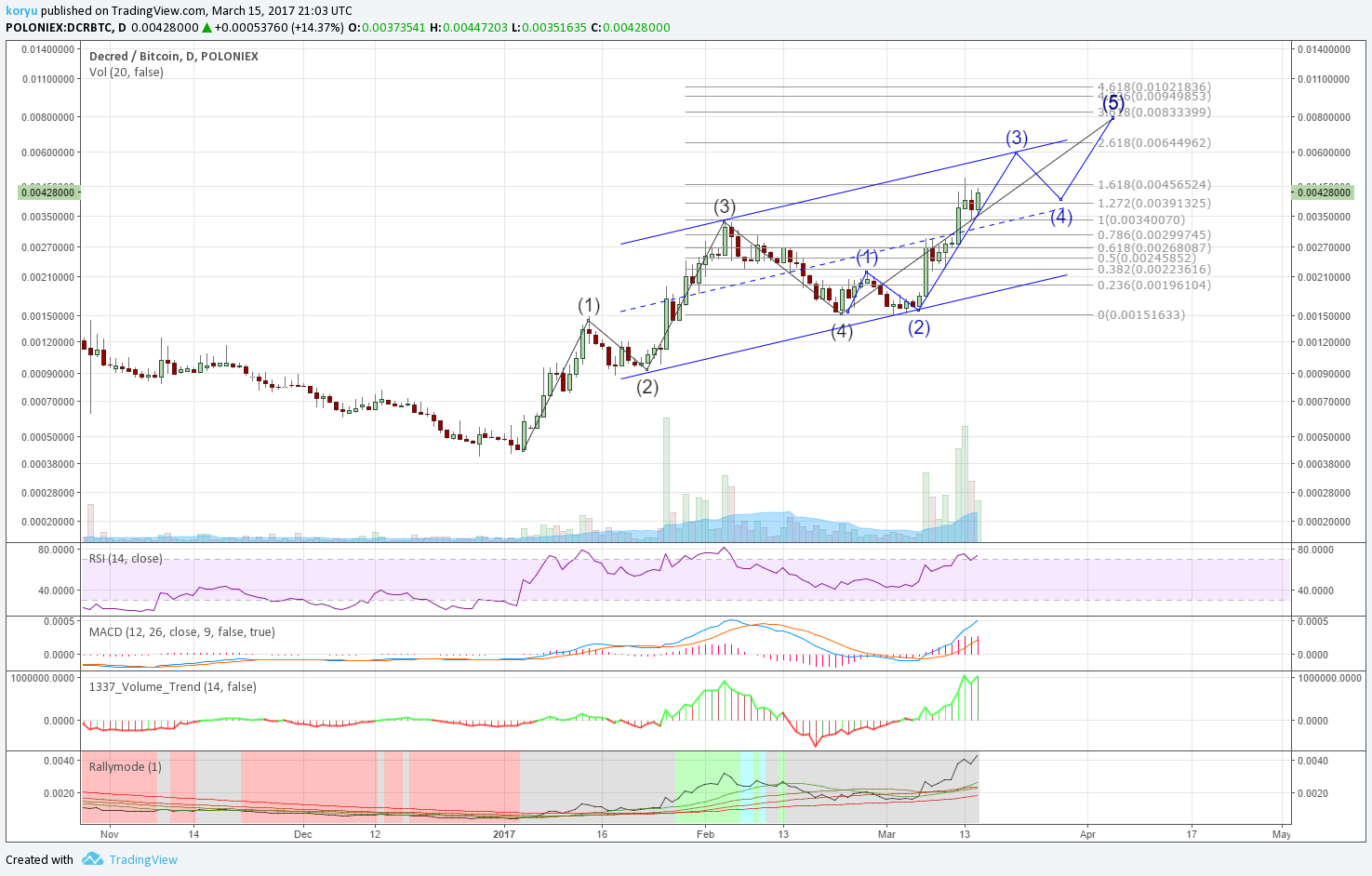Click the Apr label on the date axis
The height and width of the screenshot is (876, 1372).
[x=1087, y=834]
